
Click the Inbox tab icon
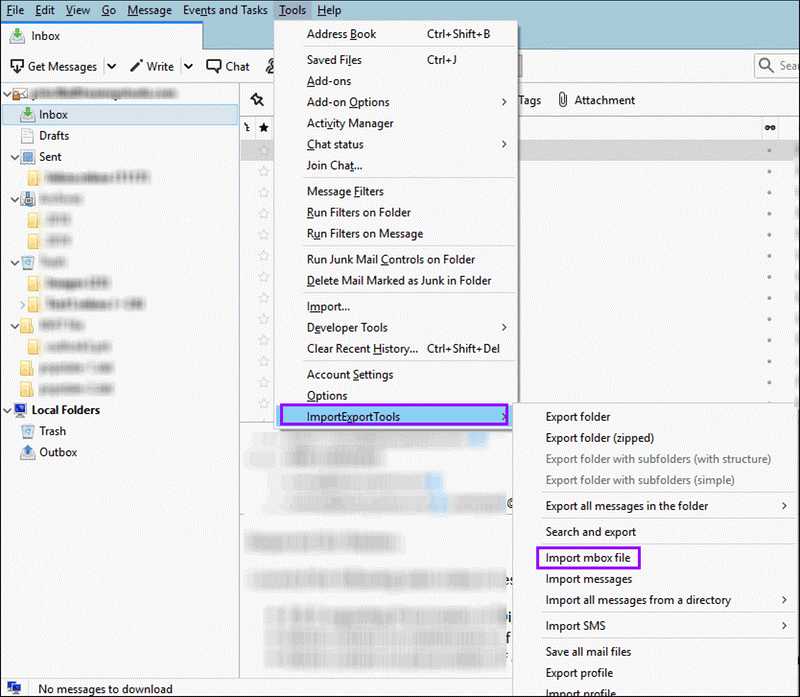click(x=17, y=36)
